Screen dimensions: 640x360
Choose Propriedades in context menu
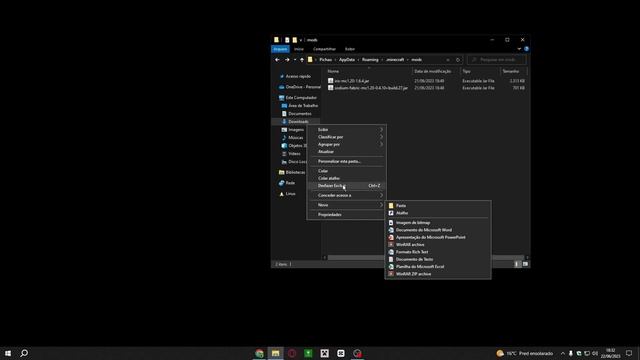tap(347, 215)
